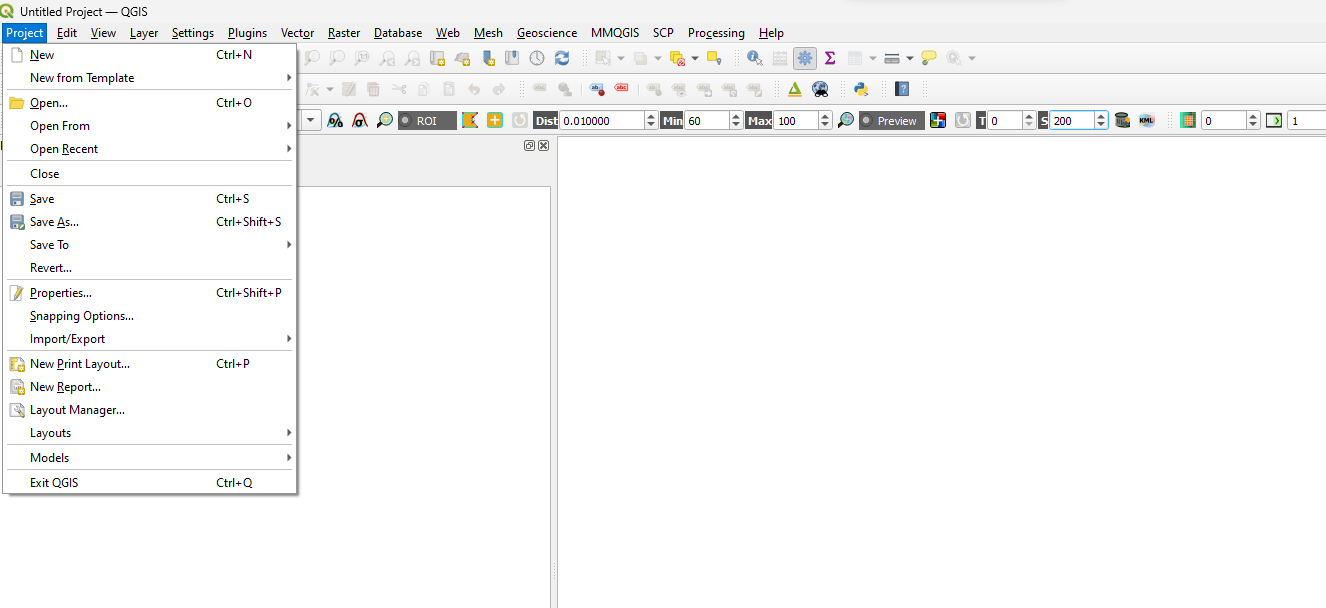Viewport: 1326px width, 608px height.
Task: Open the Temporal Controller clock icon
Action: (x=537, y=59)
